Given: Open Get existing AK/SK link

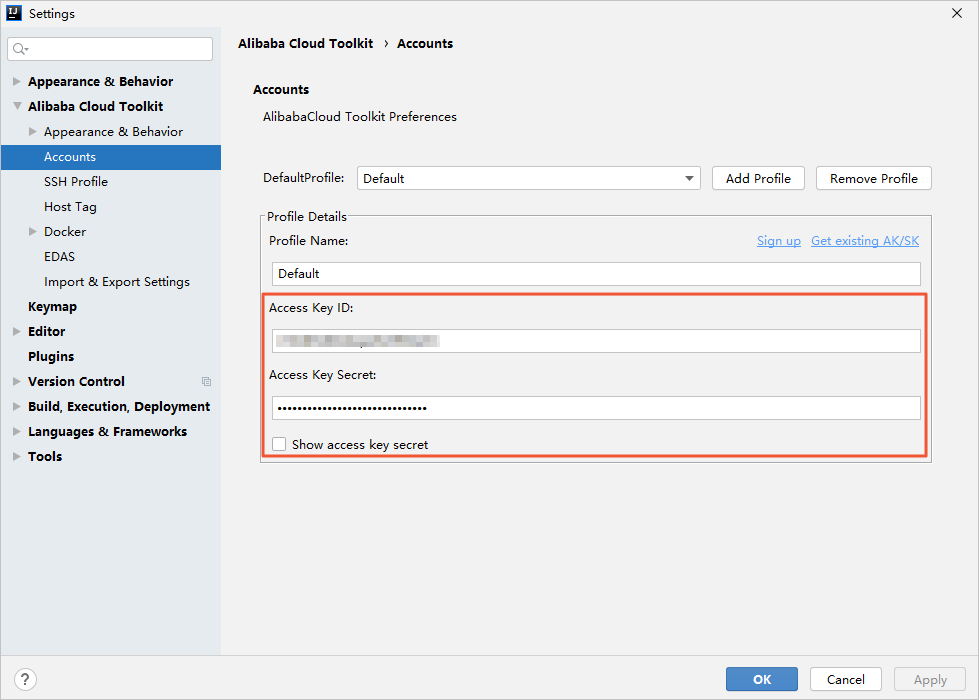Looking at the screenshot, I should (x=865, y=240).
